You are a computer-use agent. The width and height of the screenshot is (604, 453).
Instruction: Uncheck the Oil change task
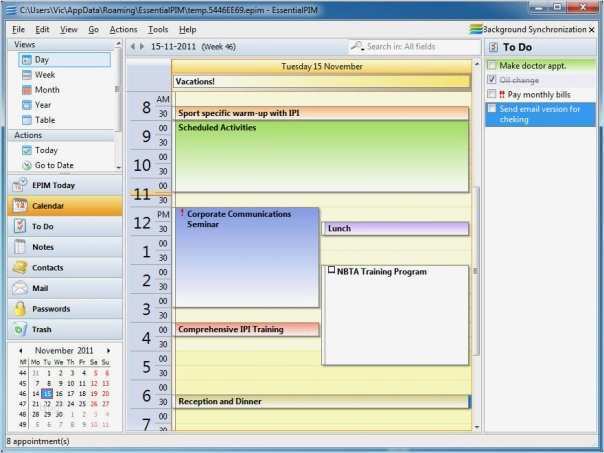(492, 79)
